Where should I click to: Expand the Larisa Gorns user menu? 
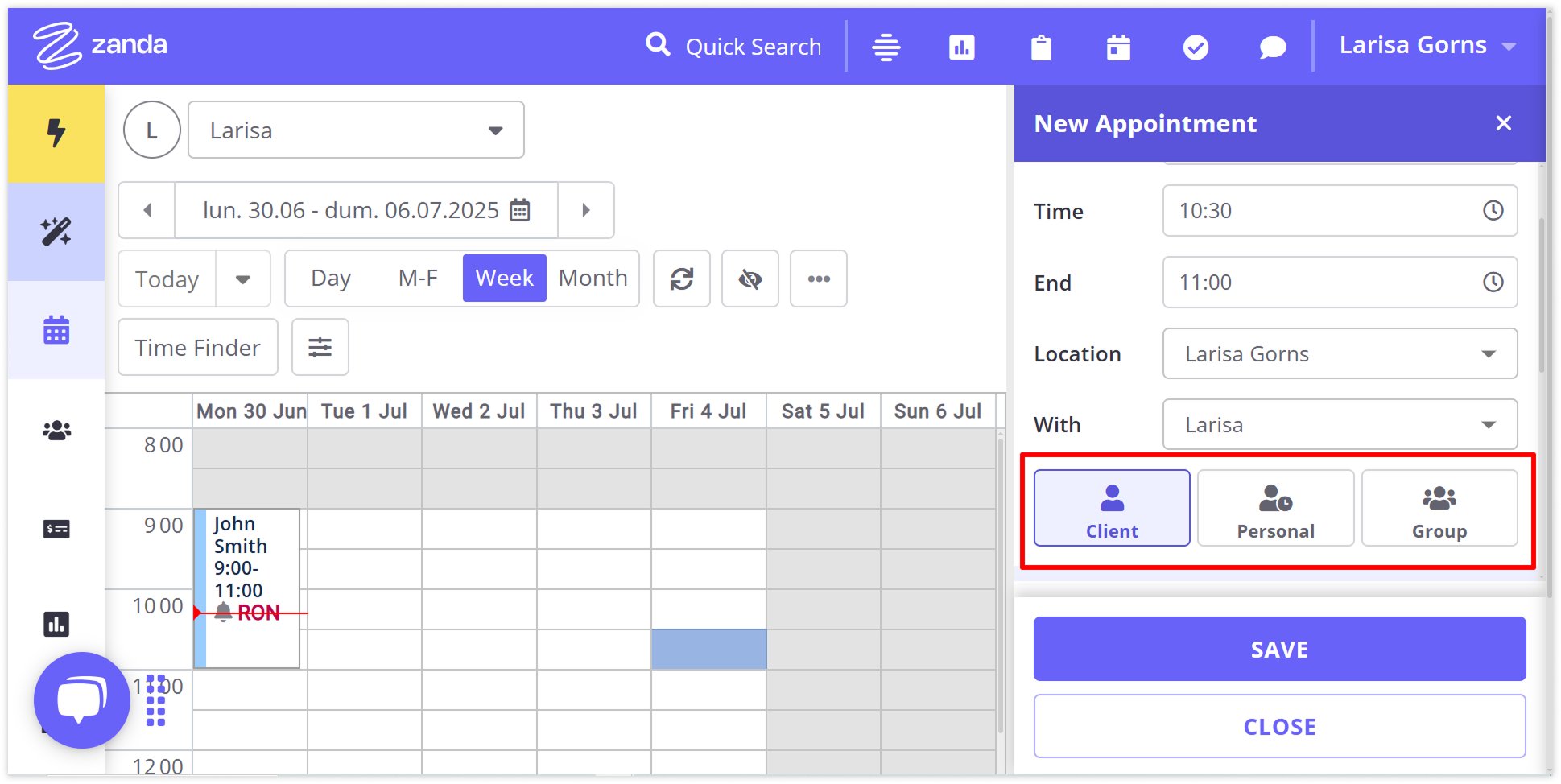coord(1427,46)
